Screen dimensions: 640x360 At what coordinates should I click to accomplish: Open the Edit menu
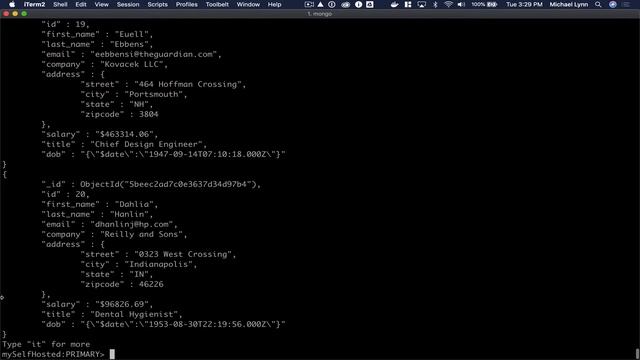pyautogui.click(x=81, y=4)
